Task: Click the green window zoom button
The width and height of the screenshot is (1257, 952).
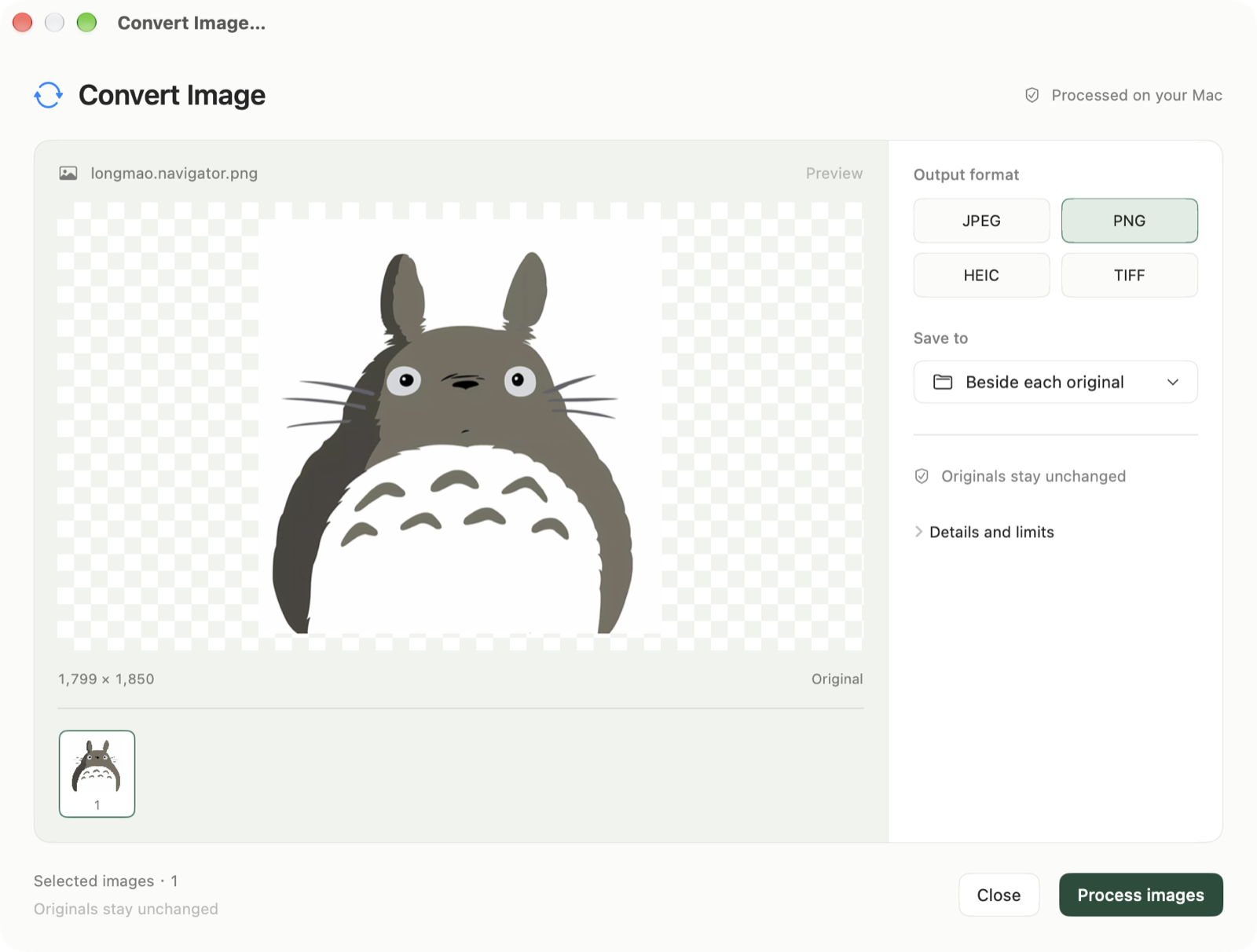Action: (x=86, y=23)
